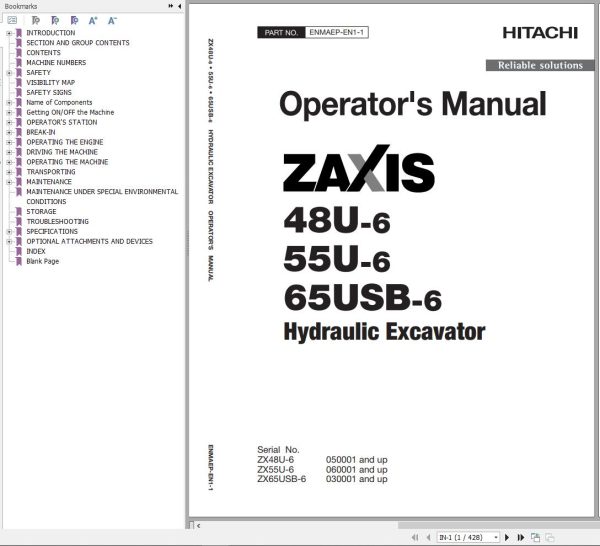Viewport: 600px width, 546px height.
Task: Increase bookmark font size with A+
Action: [93, 20]
